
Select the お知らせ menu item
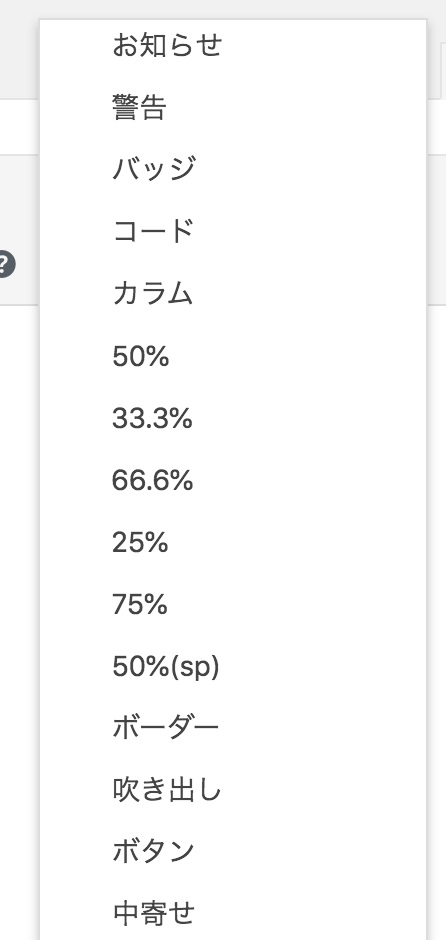point(233,46)
